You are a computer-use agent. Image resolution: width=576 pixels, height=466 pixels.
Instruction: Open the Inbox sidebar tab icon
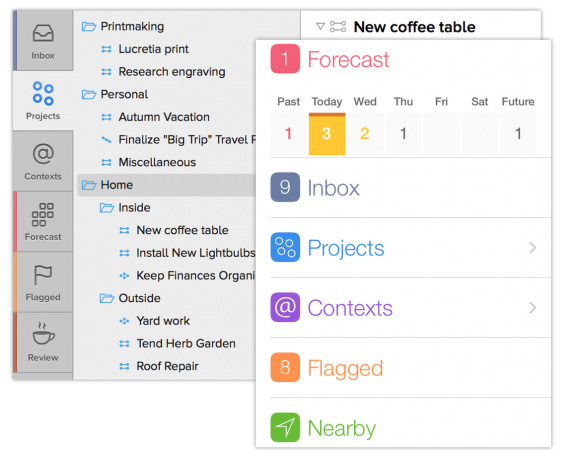tap(43, 33)
